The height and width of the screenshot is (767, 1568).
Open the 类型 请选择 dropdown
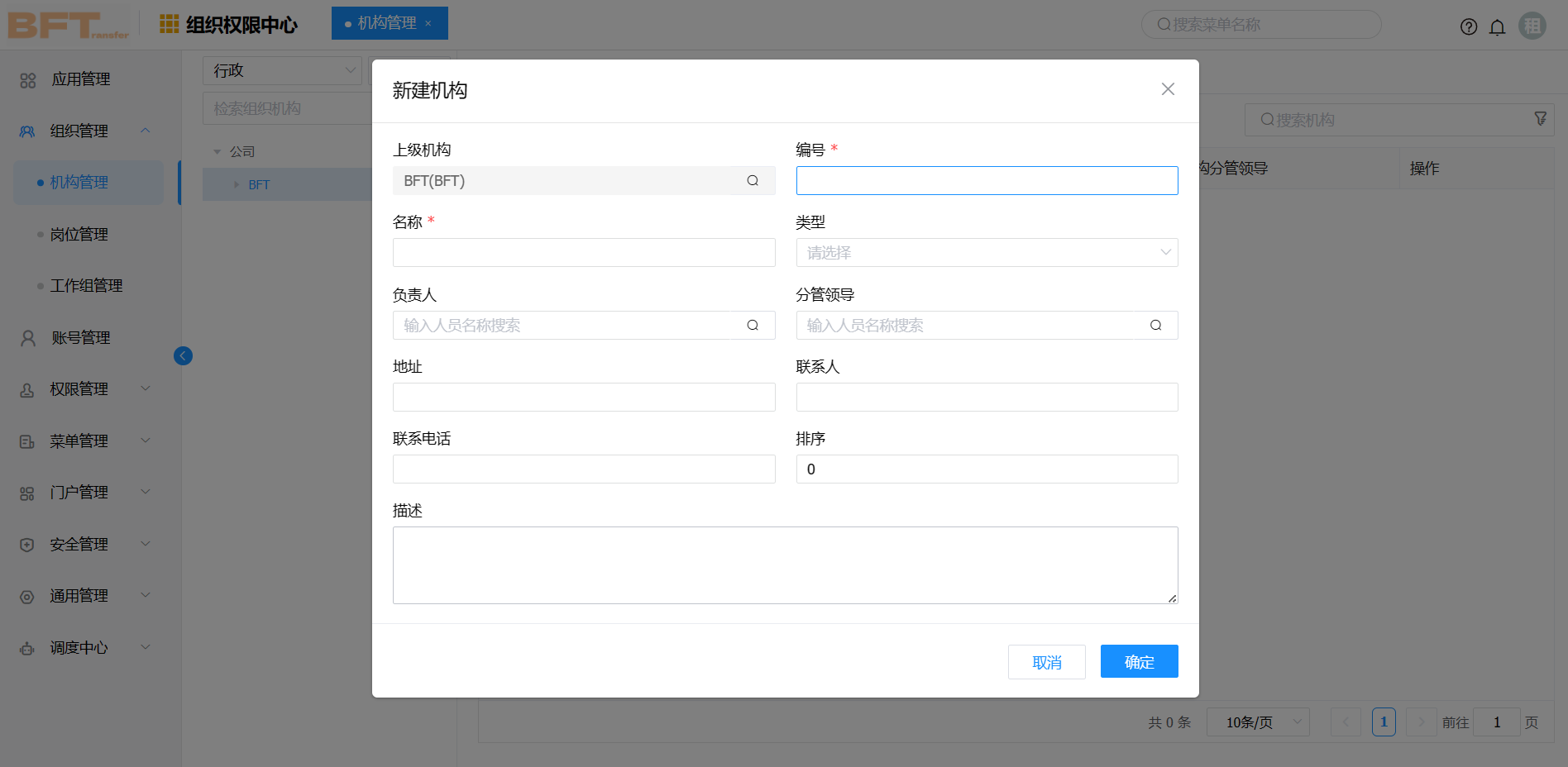point(987,253)
